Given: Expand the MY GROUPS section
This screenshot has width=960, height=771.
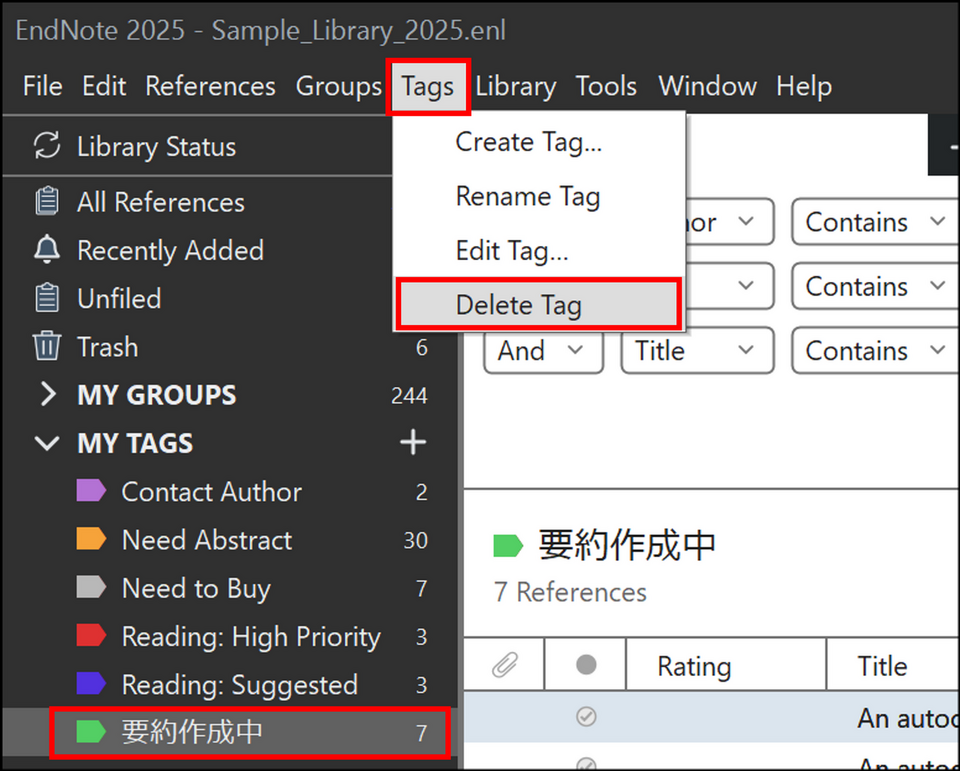Looking at the screenshot, I should [47, 395].
